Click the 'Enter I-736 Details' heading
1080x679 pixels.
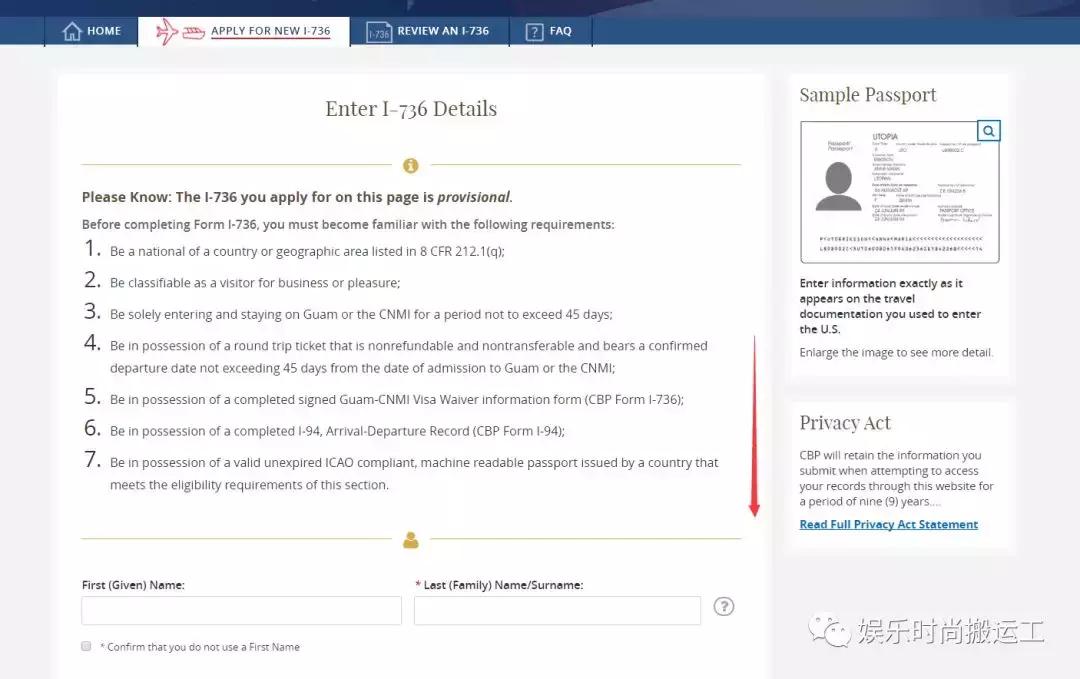click(x=411, y=109)
